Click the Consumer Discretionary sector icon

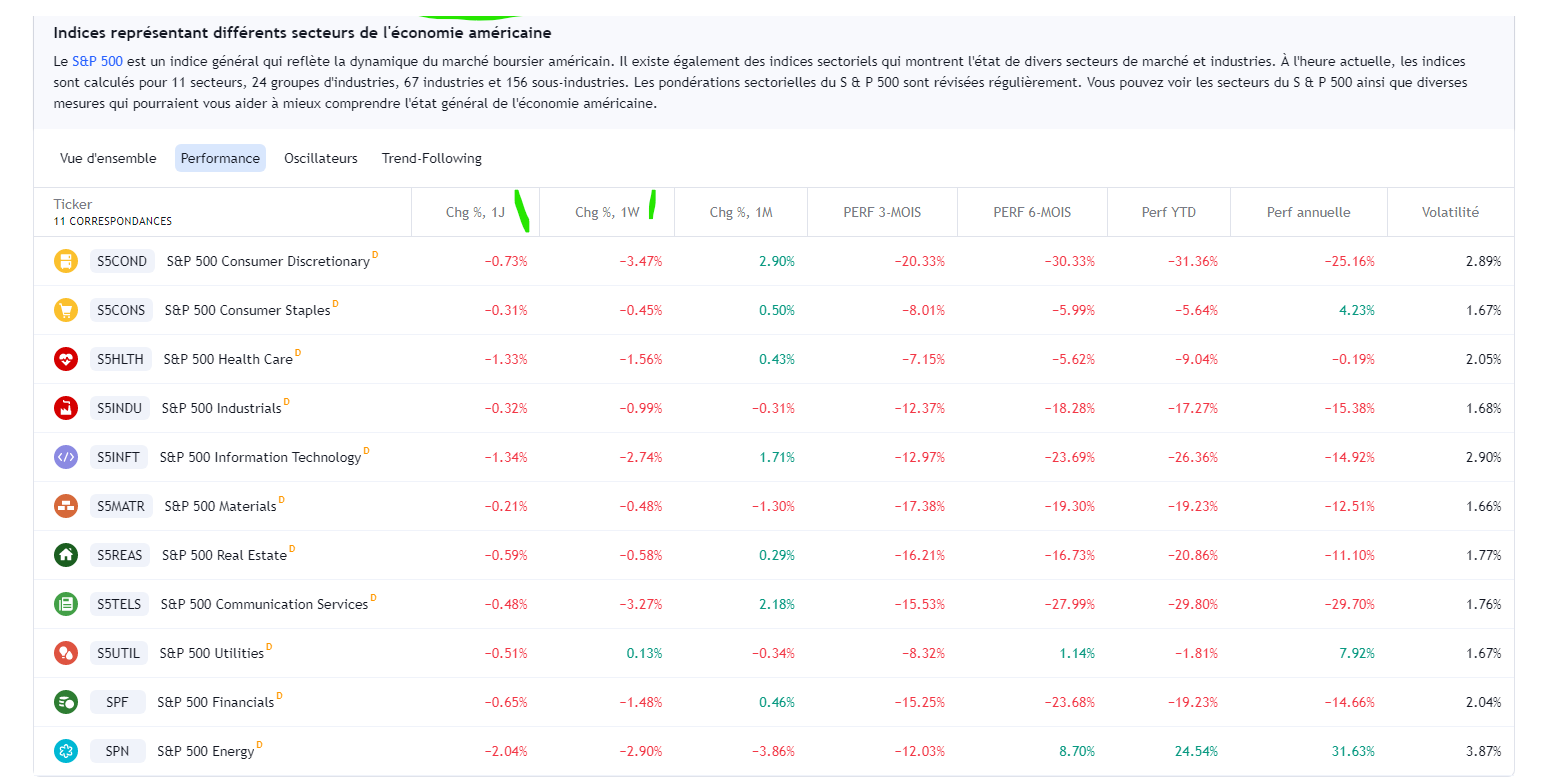[x=66, y=262]
